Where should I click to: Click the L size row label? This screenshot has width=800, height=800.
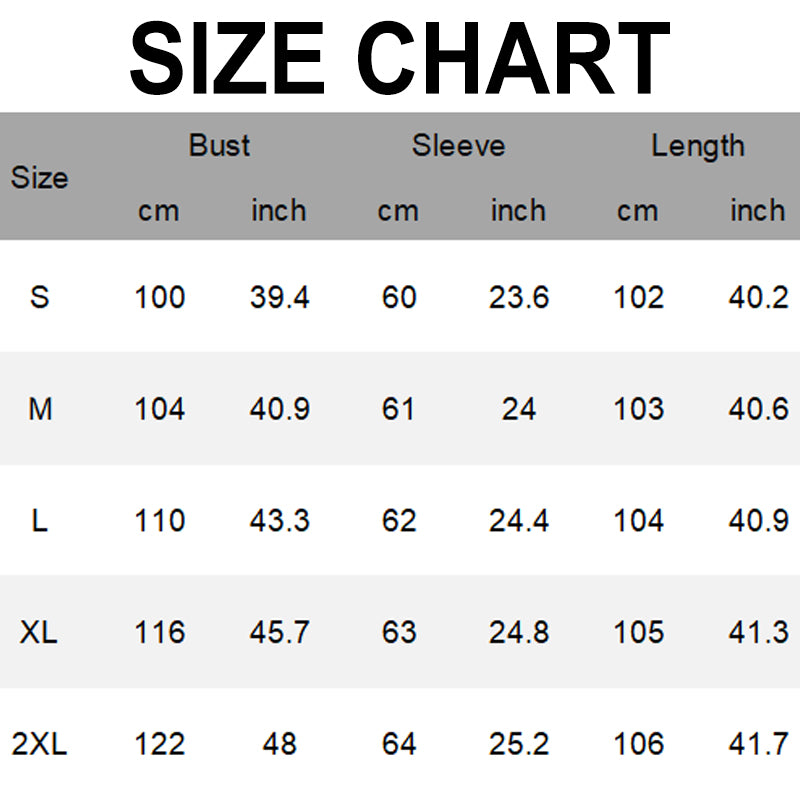coord(40,521)
